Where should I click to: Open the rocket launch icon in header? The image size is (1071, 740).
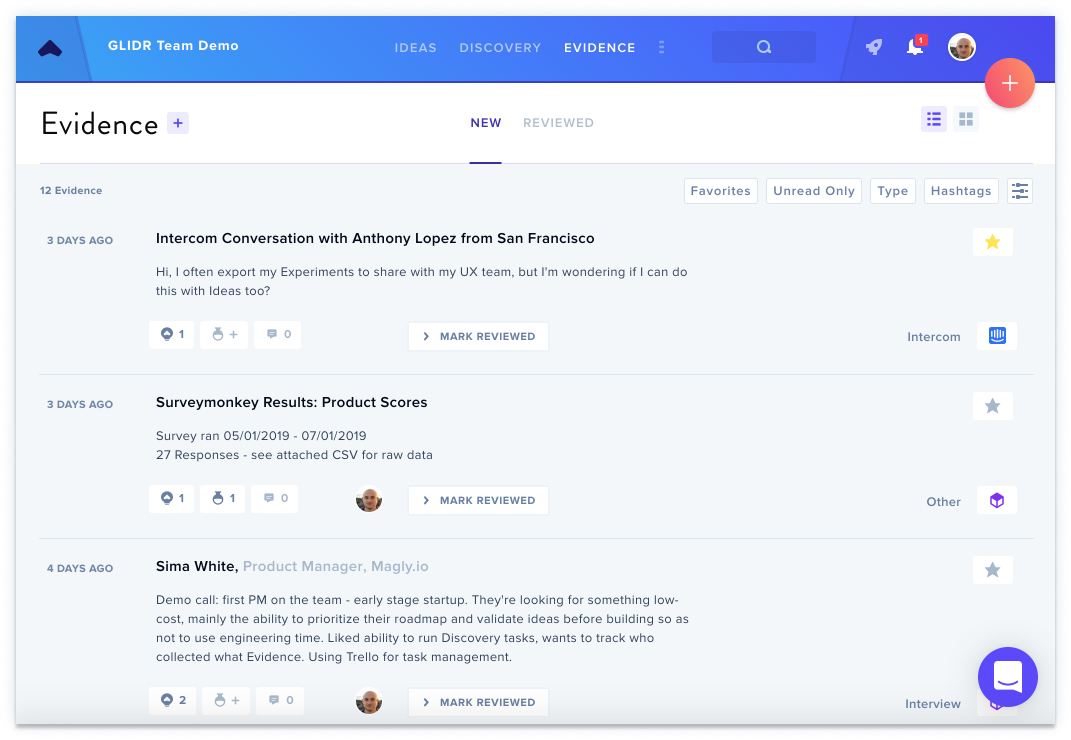coord(874,46)
